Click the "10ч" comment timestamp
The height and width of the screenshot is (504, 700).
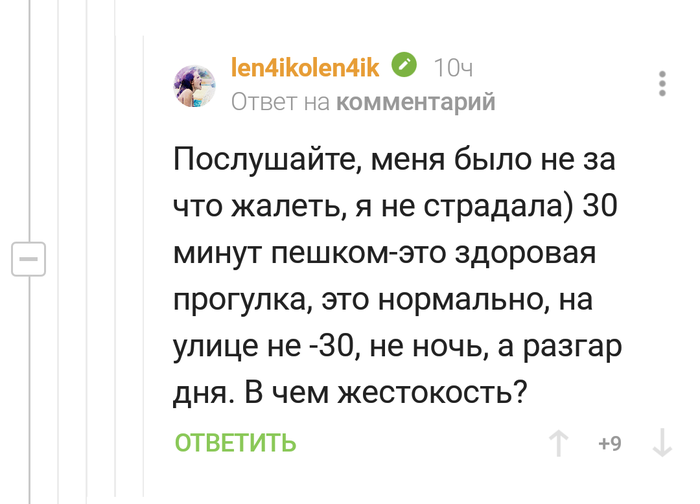(453, 68)
